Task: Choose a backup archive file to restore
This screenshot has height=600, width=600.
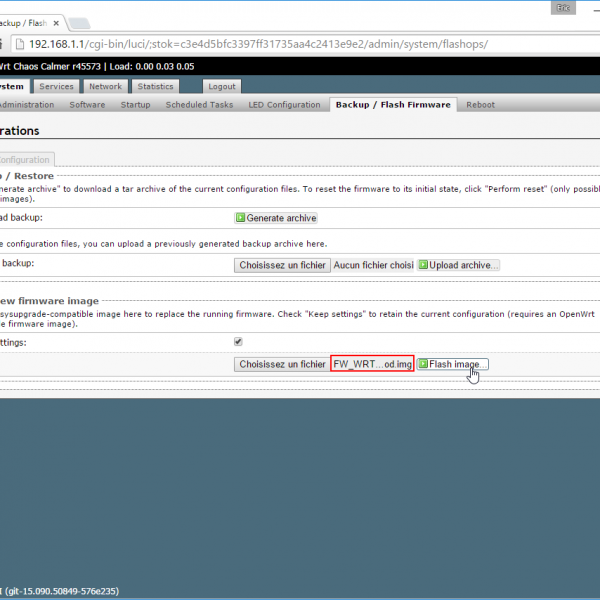Action: [282, 265]
